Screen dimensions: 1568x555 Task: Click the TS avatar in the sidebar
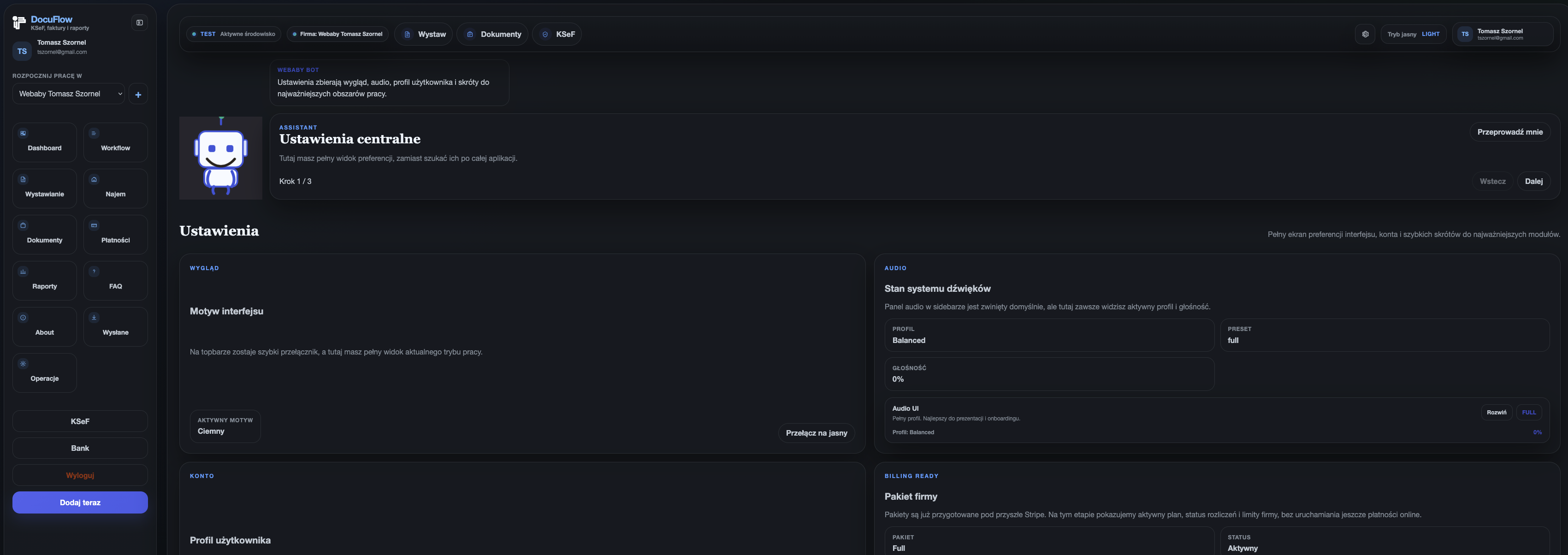click(x=22, y=51)
